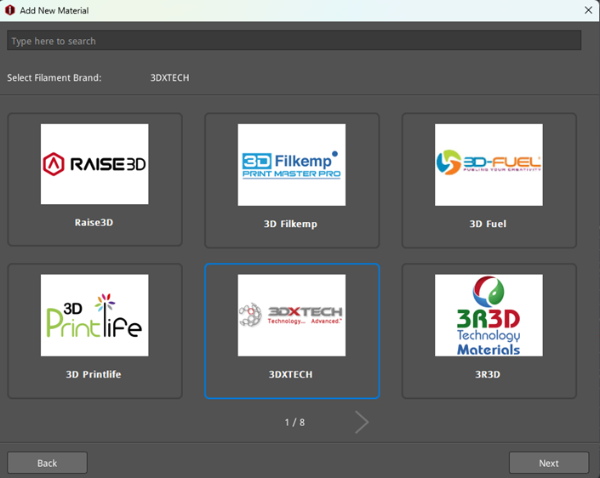Viewport: 600px width, 478px height.
Task: Click the Raise3D brand logo
Action: tap(95, 164)
